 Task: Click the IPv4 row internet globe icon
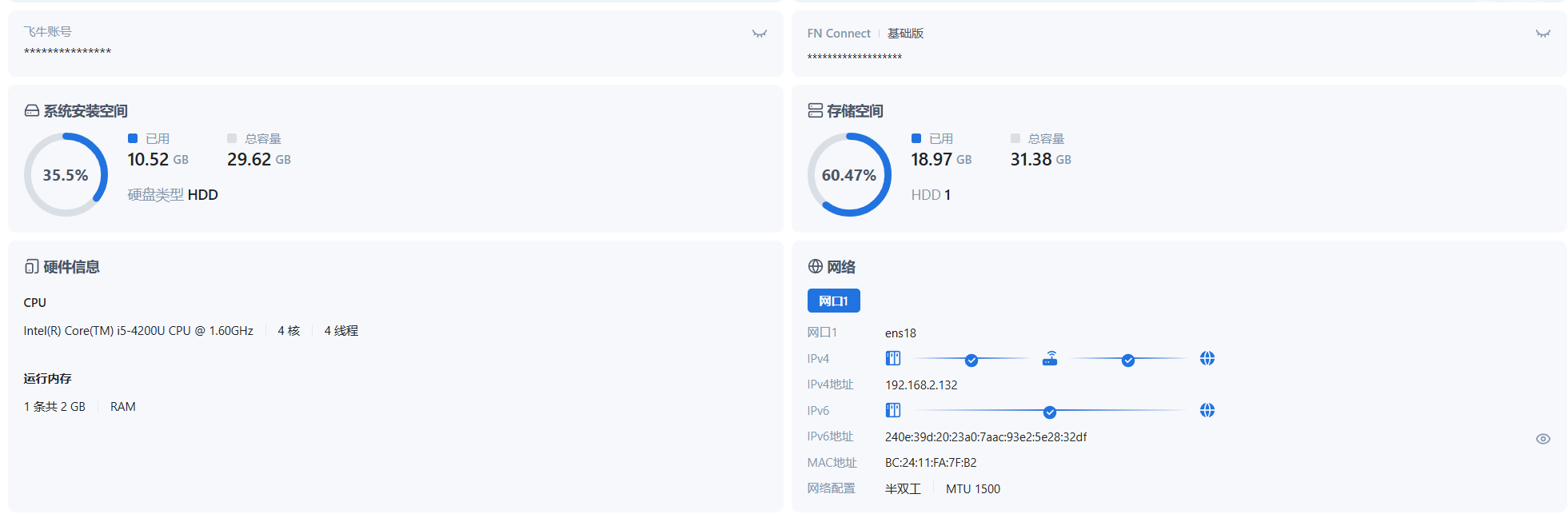tap(1207, 358)
